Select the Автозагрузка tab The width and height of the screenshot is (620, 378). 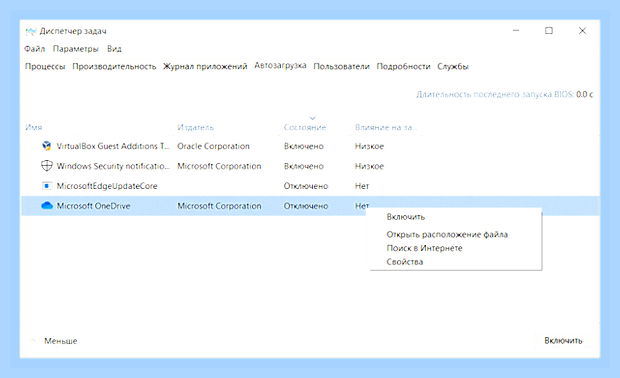(x=280, y=65)
